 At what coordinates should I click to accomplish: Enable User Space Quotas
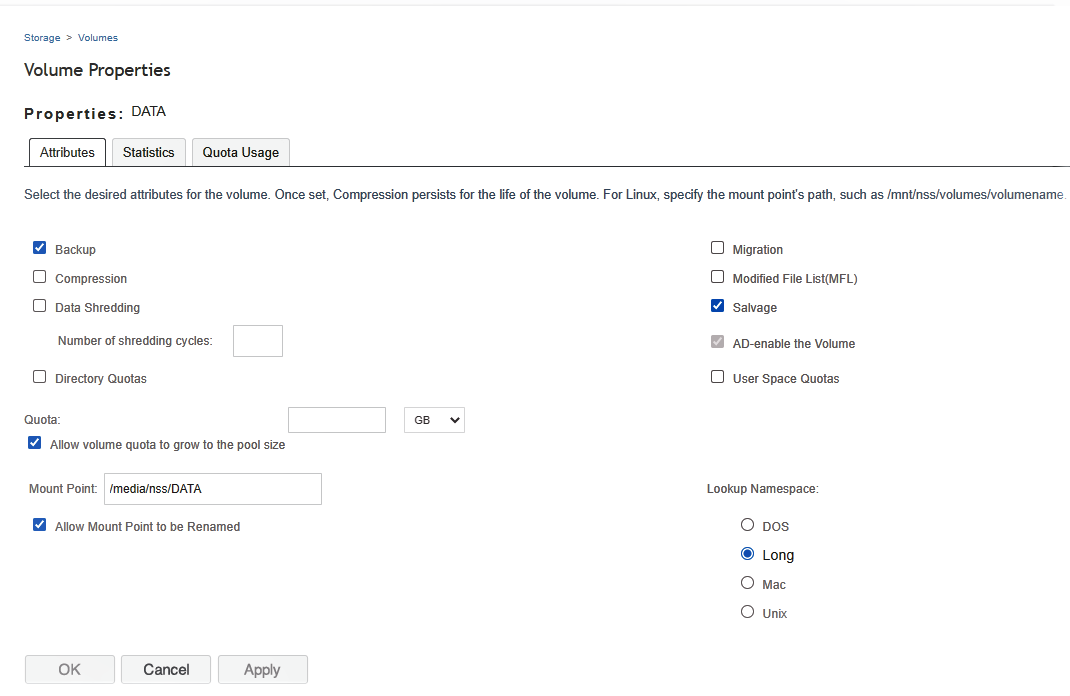click(717, 377)
